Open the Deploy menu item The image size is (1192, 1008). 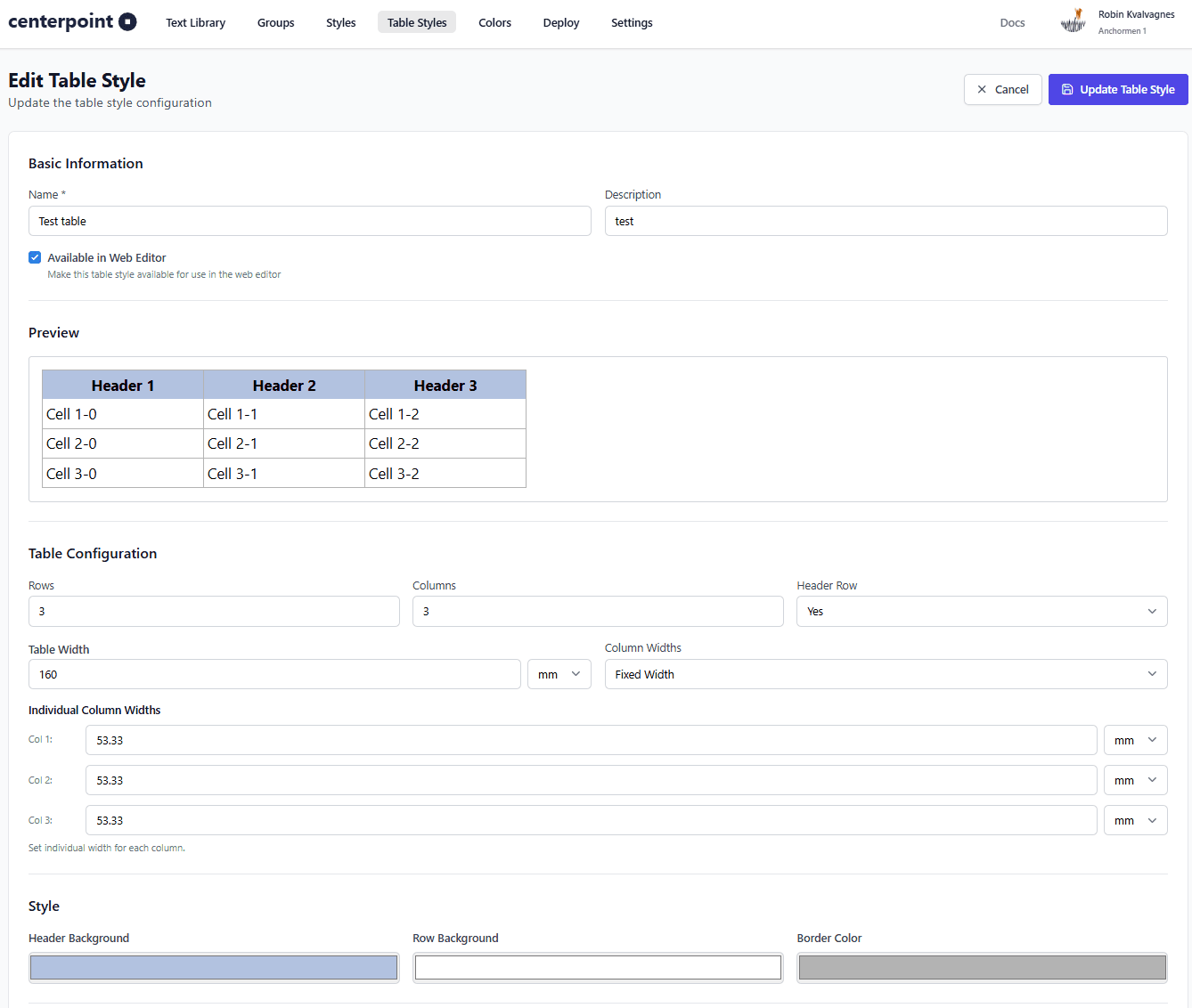coord(560,23)
